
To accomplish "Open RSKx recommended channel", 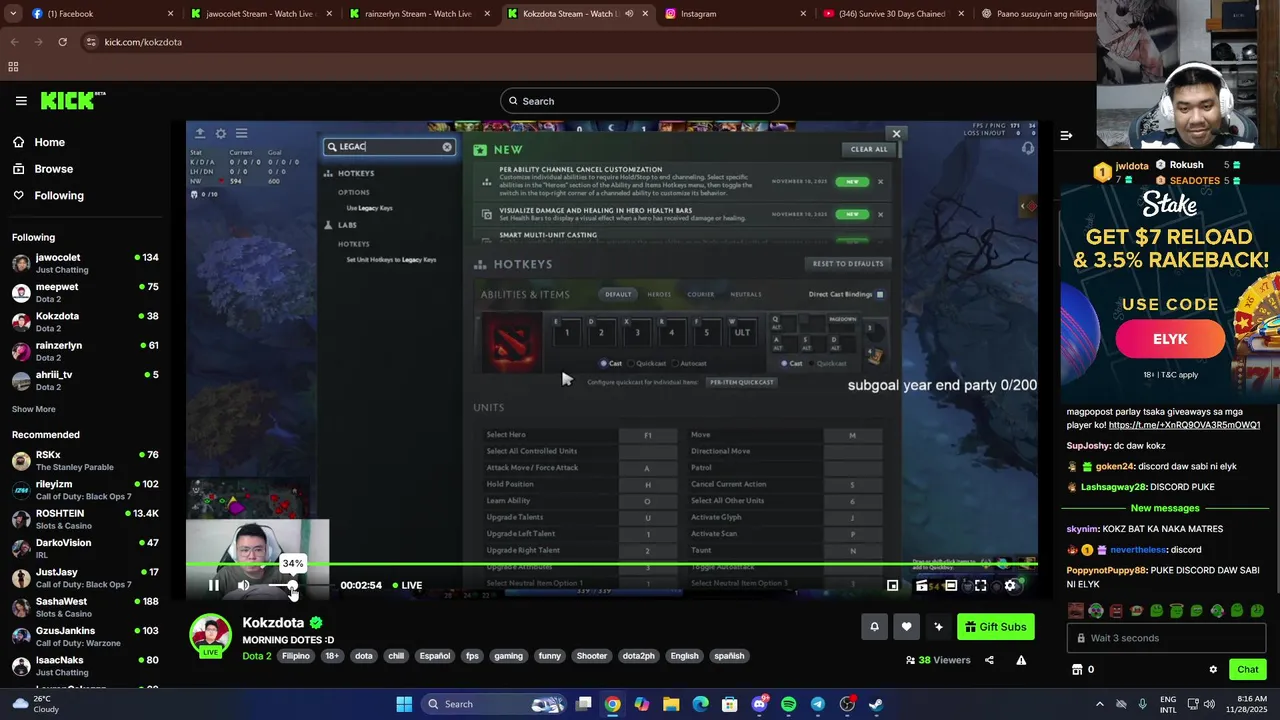I will (86, 460).
